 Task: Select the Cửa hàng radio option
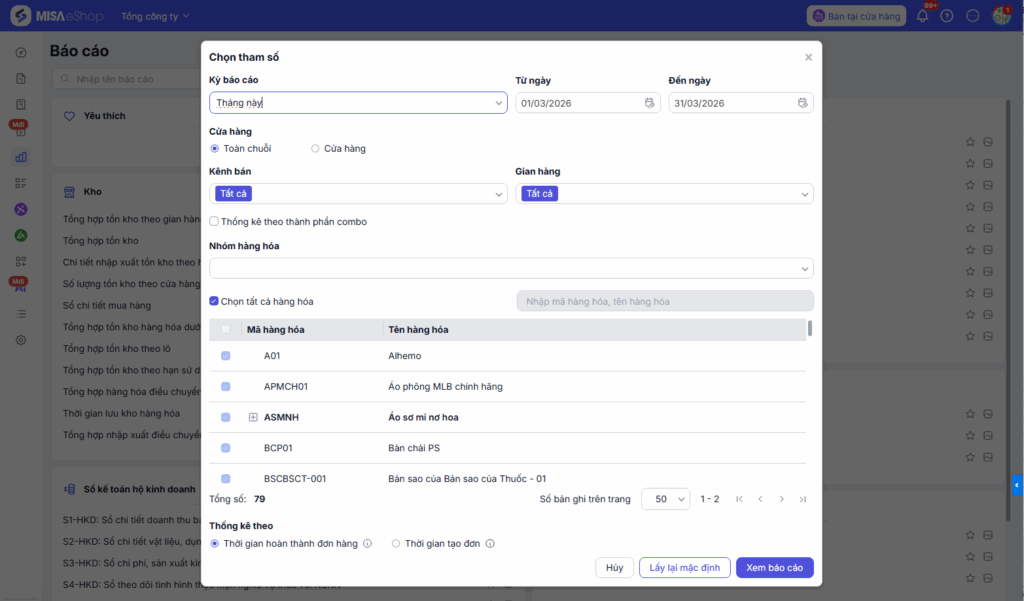coord(315,149)
